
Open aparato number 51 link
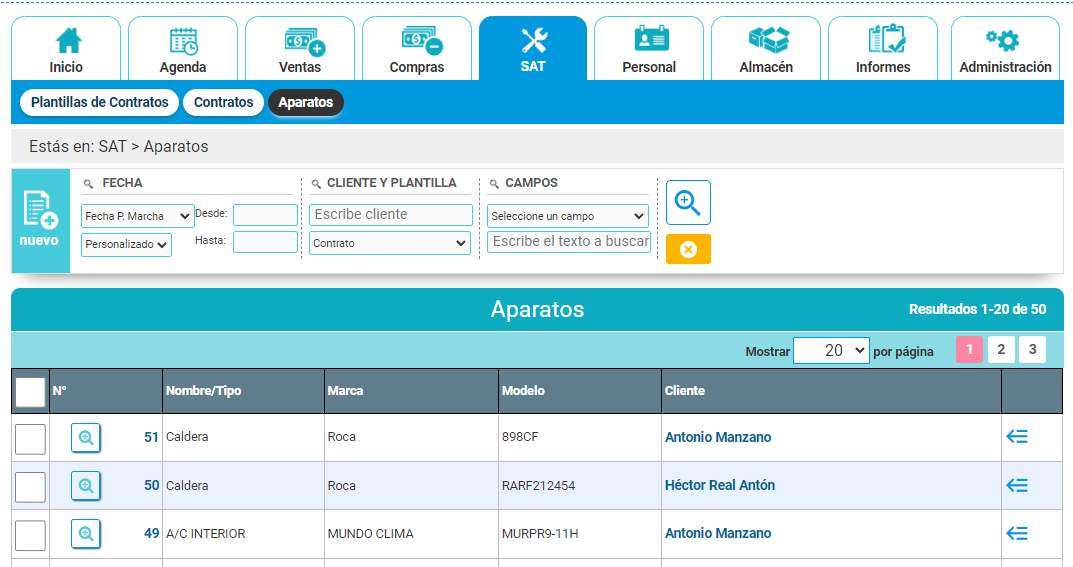pos(151,437)
